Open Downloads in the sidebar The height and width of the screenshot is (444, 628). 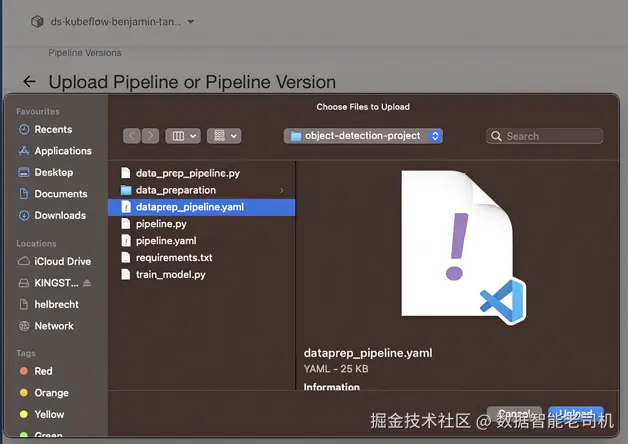tap(52, 215)
